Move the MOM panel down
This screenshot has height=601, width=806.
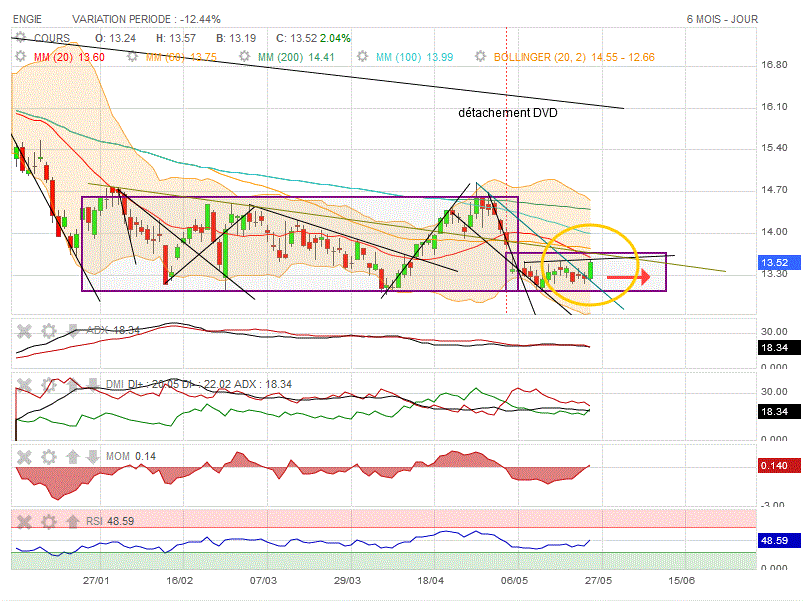point(94,456)
